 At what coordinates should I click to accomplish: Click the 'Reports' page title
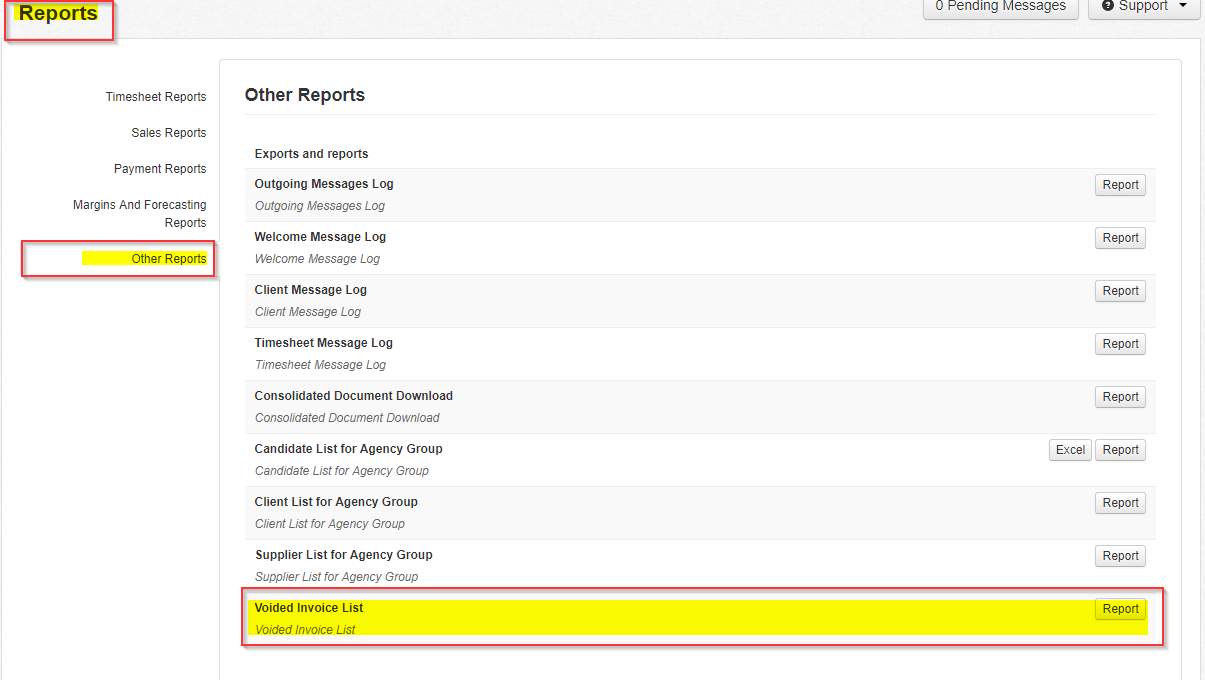[59, 14]
